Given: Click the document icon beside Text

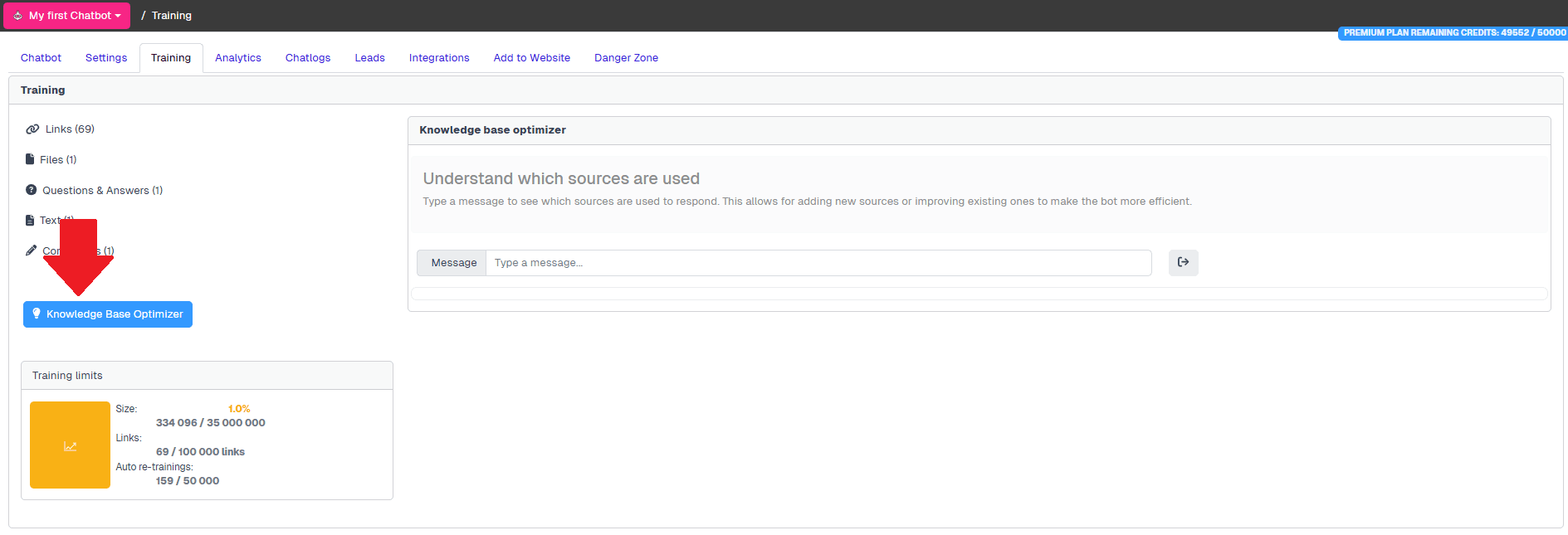Looking at the screenshot, I should [x=30, y=221].
